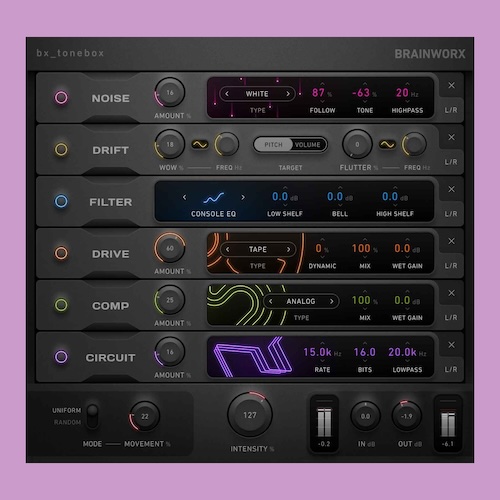
Task: Select next filter type after Console EQ
Action: (x=243, y=197)
